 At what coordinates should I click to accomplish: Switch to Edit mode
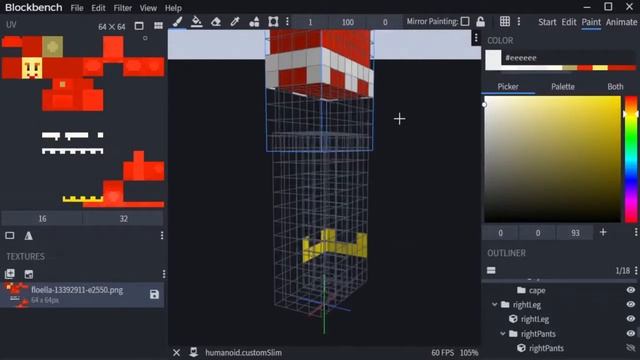569,22
